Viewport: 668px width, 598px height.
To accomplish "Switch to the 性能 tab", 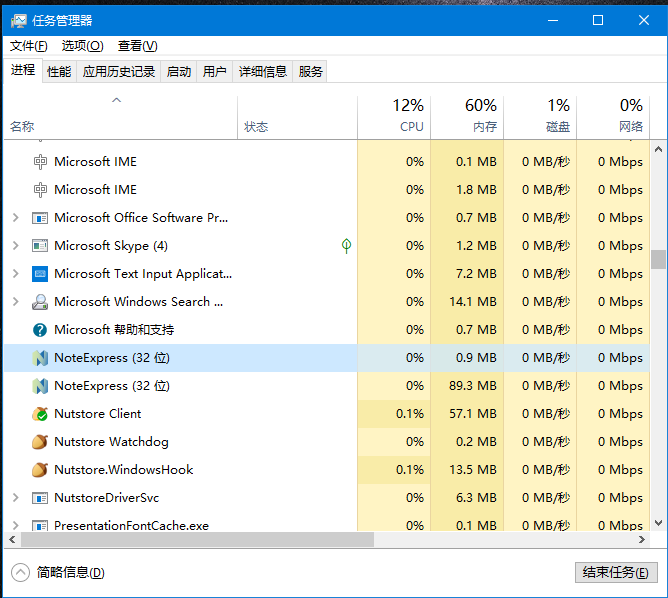I will point(59,71).
